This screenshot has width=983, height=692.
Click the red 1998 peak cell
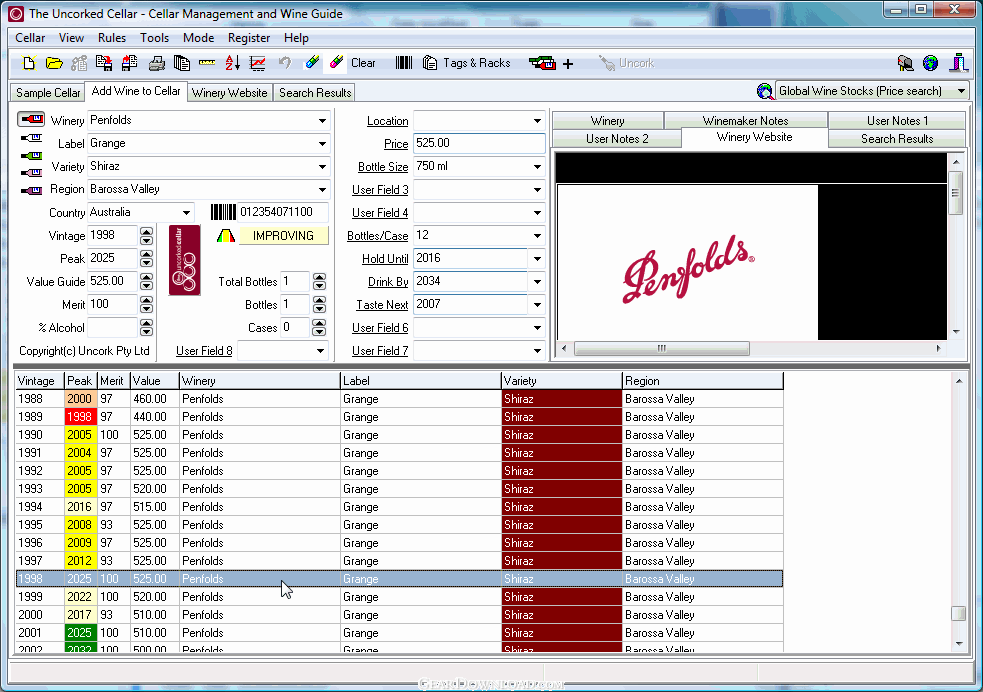click(x=80, y=417)
